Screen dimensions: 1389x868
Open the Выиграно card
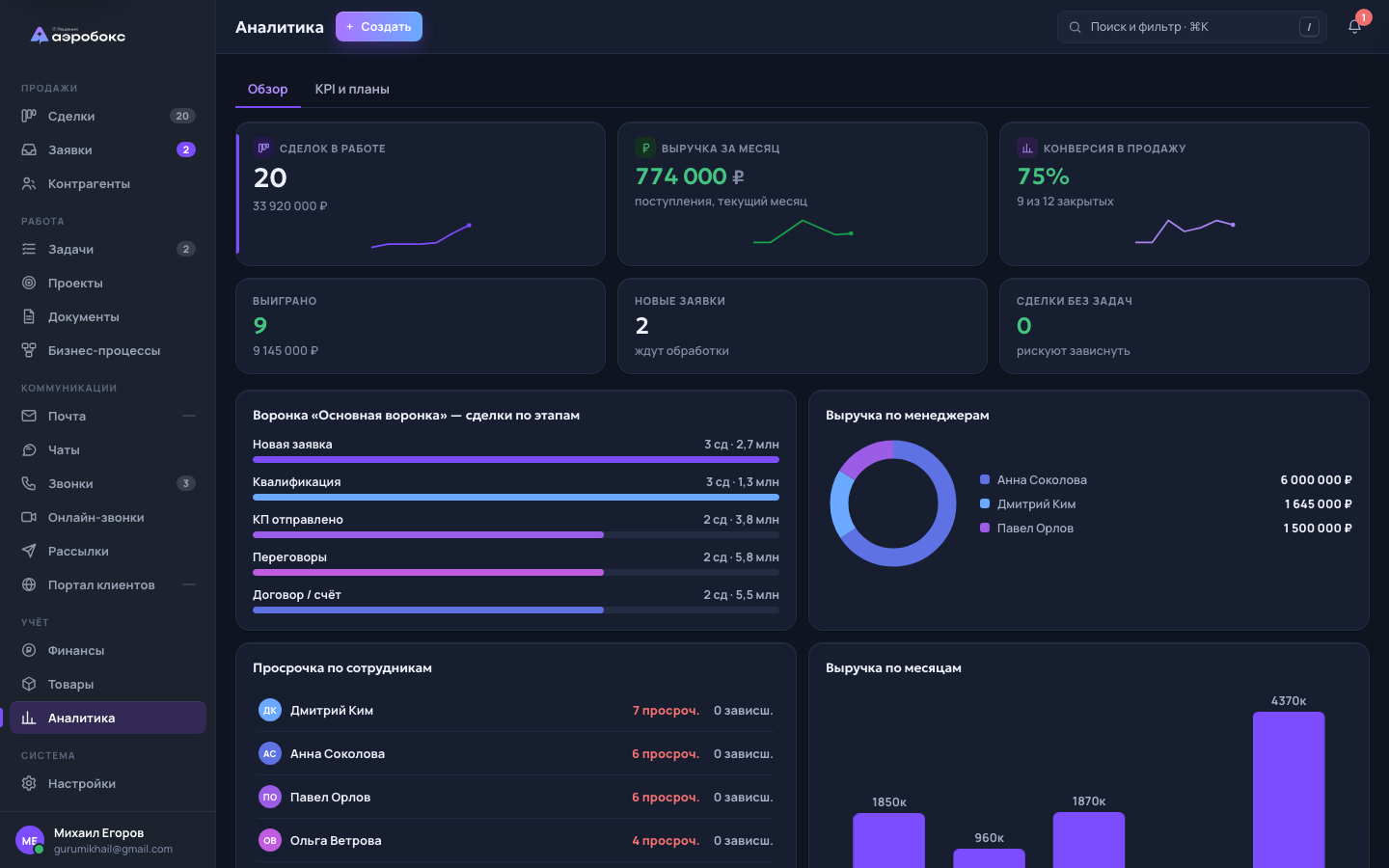pyautogui.click(x=421, y=326)
